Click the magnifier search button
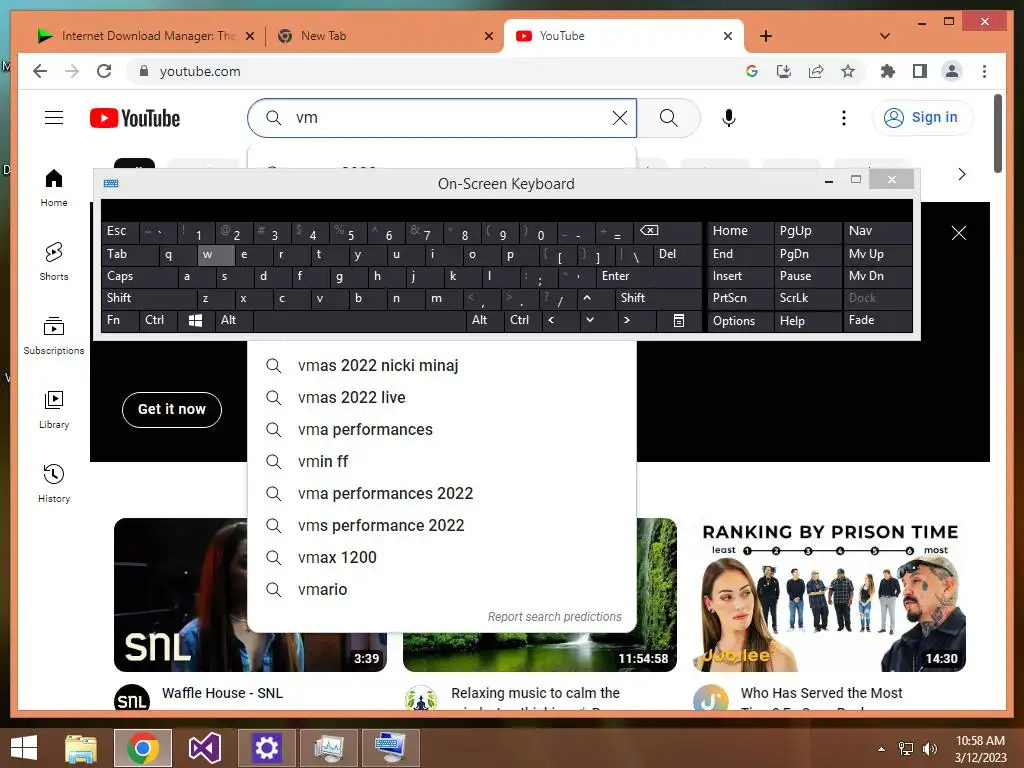The height and width of the screenshot is (768, 1024). pyautogui.click(x=668, y=118)
